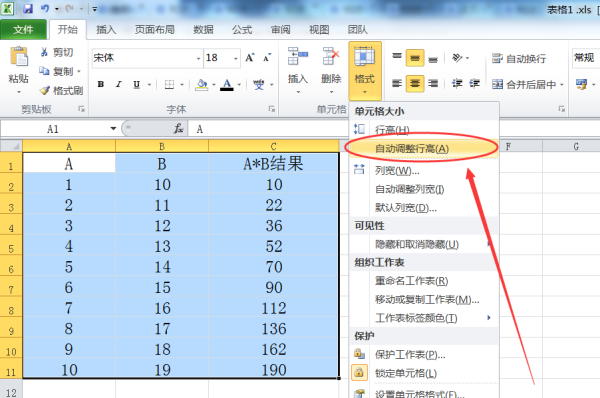Apply the fill color bucket

point(201,84)
